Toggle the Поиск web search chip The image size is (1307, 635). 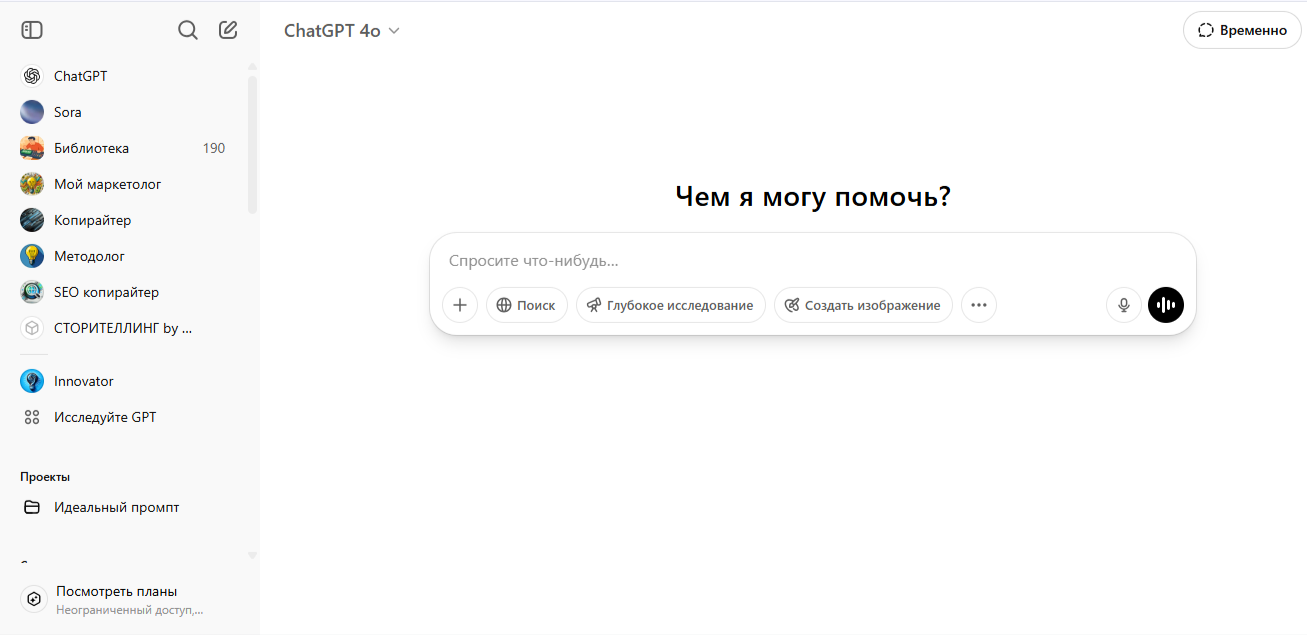coord(527,305)
